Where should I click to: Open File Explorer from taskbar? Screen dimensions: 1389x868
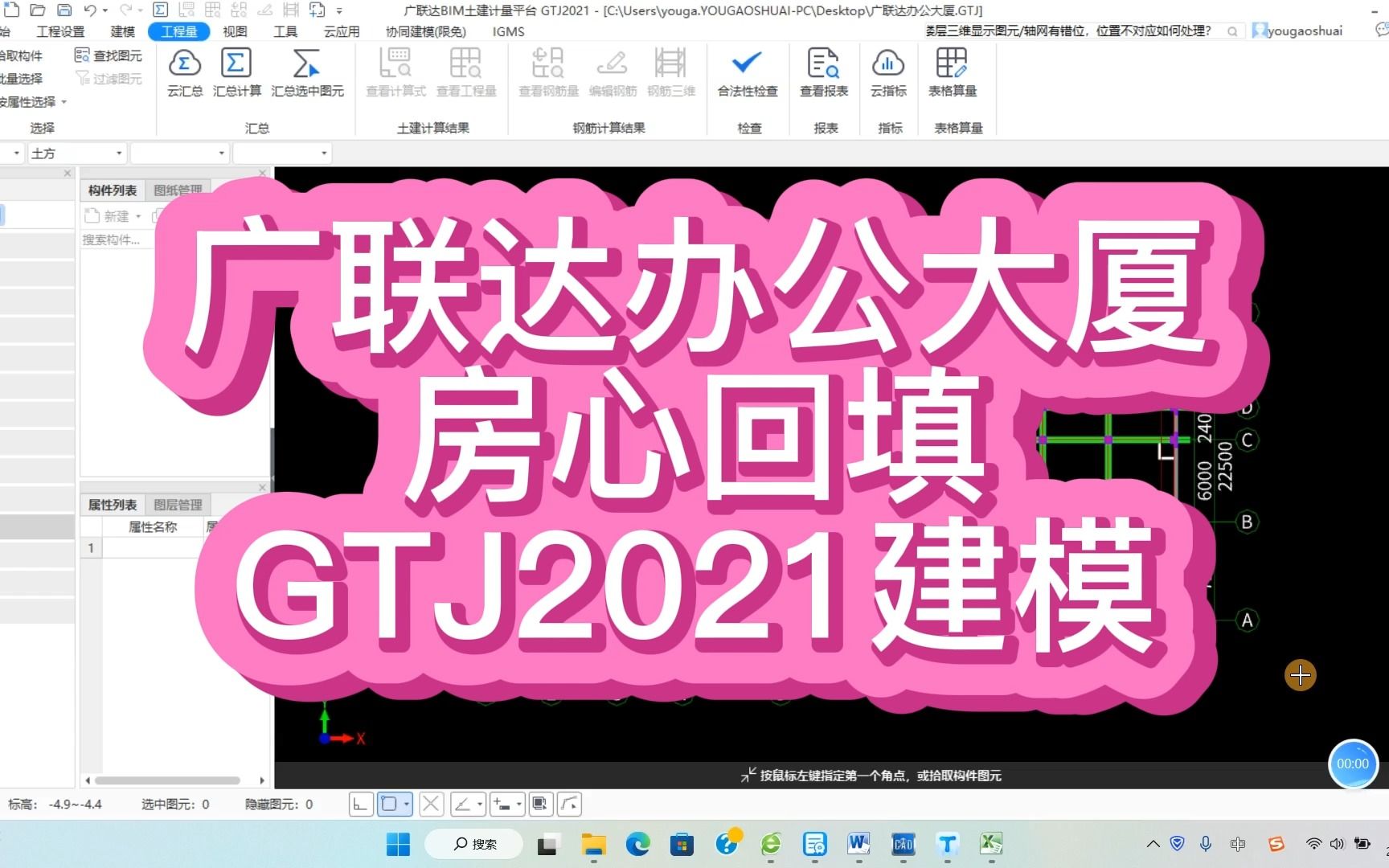[594, 844]
